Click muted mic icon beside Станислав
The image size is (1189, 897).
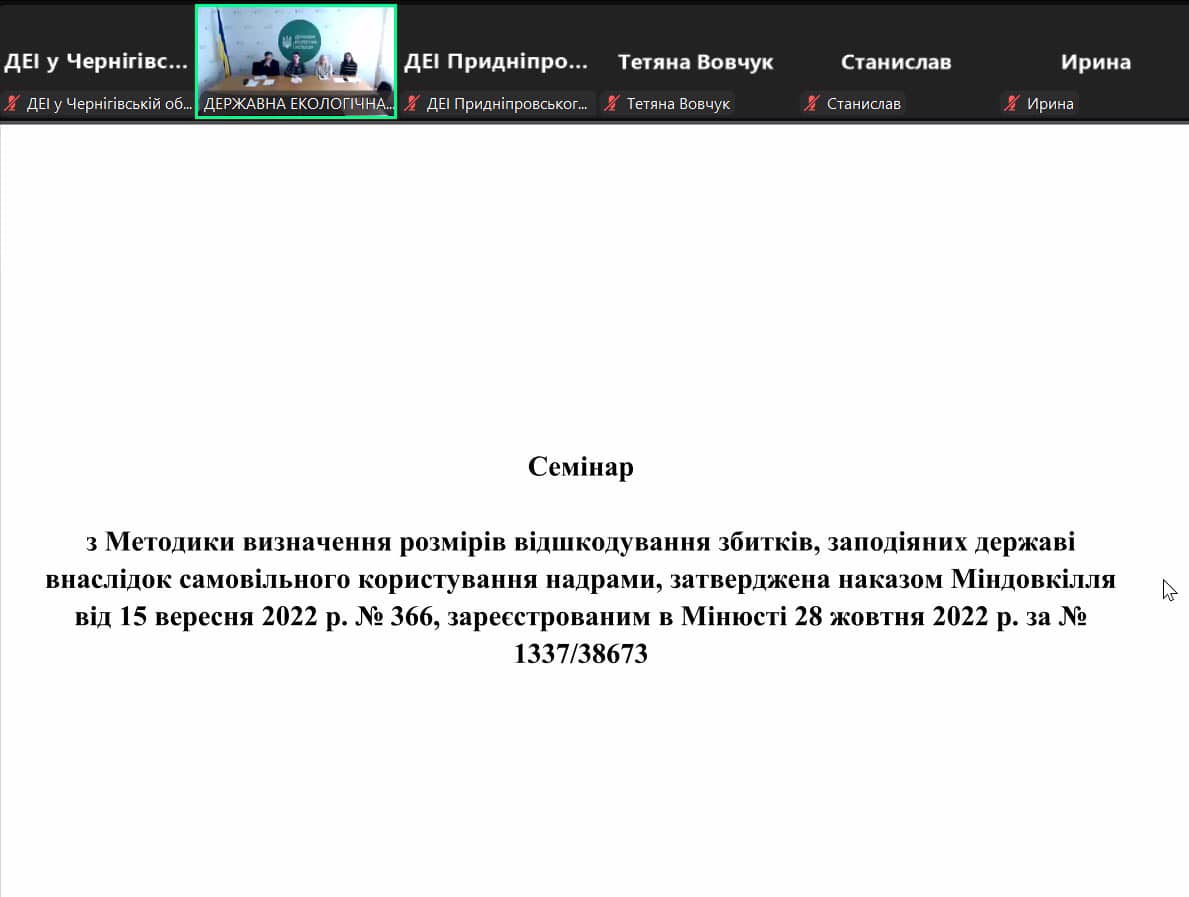[x=812, y=103]
